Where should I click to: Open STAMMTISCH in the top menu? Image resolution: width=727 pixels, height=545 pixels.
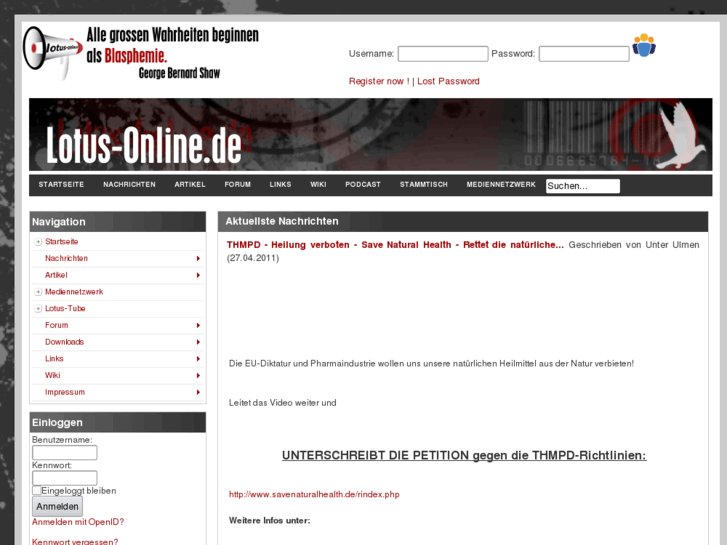coord(424,185)
